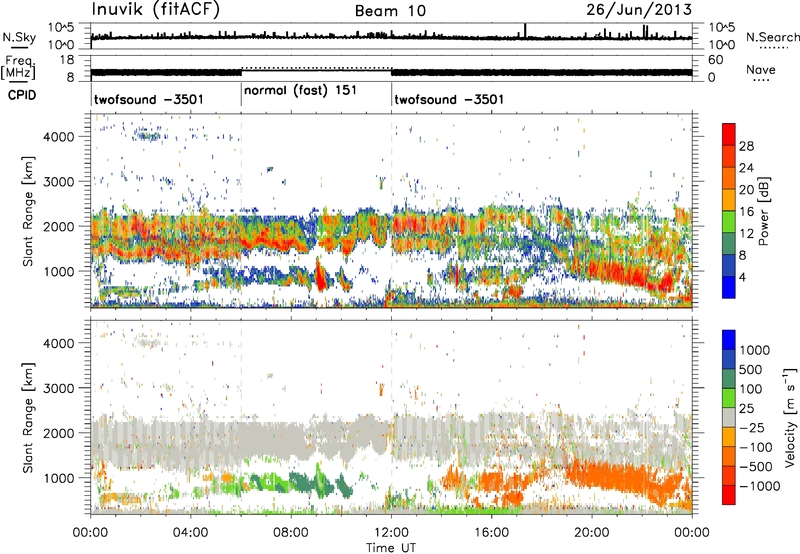Click the 'Nave' legend label

tap(761, 70)
